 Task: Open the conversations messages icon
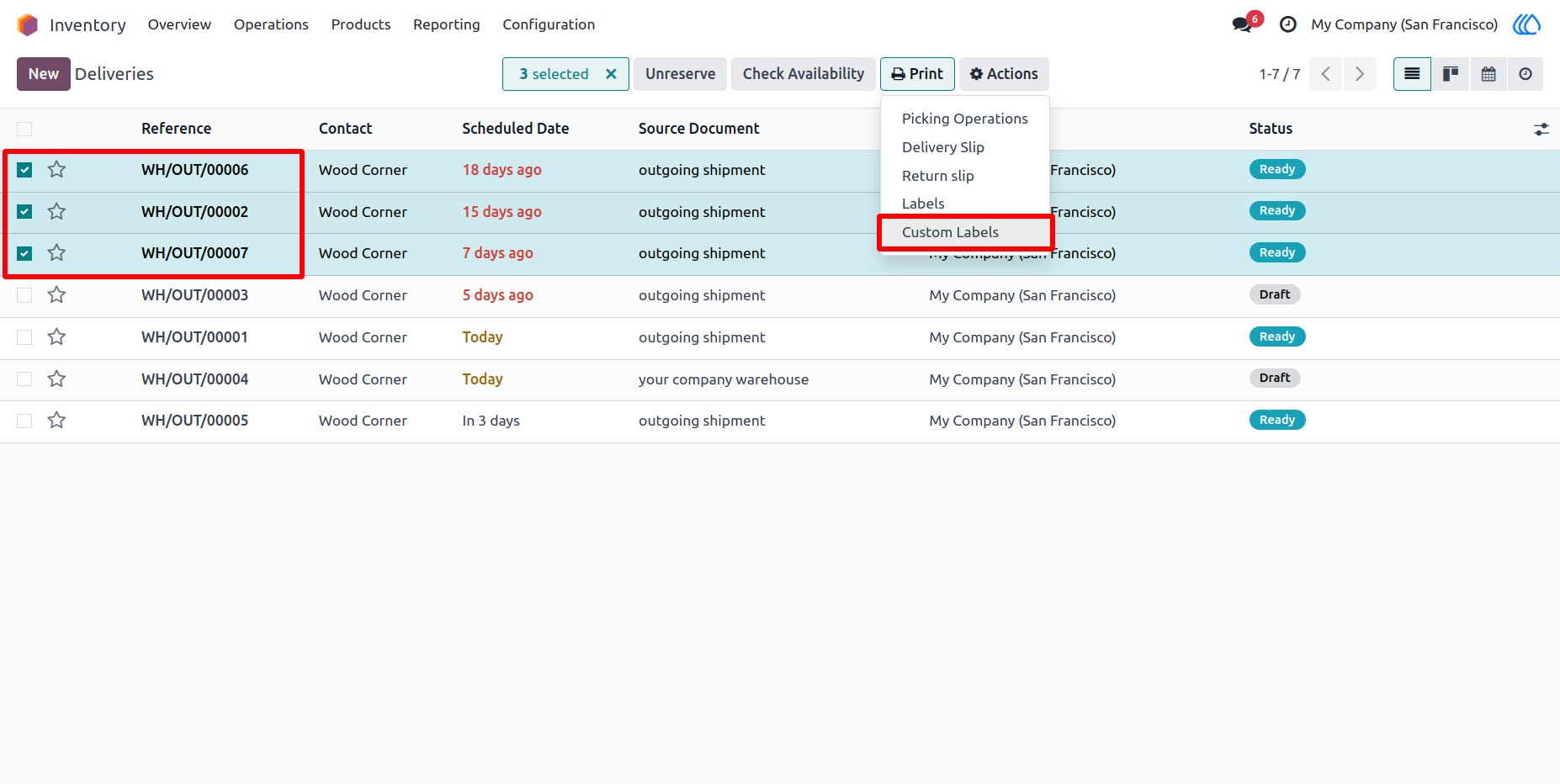[x=1242, y=25]
